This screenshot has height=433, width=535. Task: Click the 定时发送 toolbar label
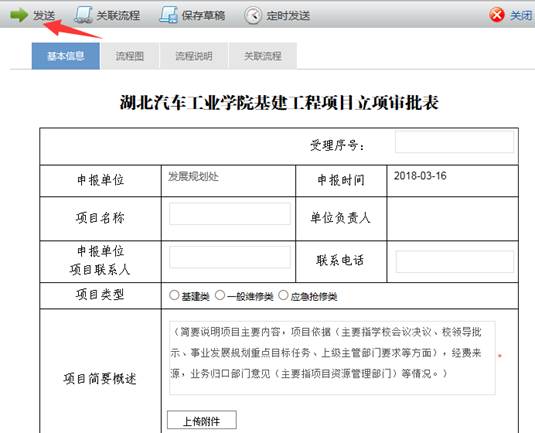coord(288,15)
